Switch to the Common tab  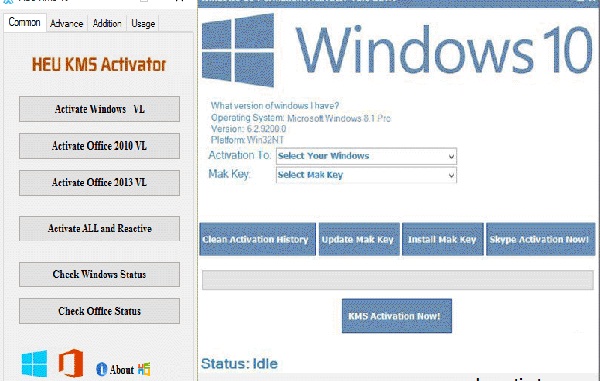[x=24, y=22]
